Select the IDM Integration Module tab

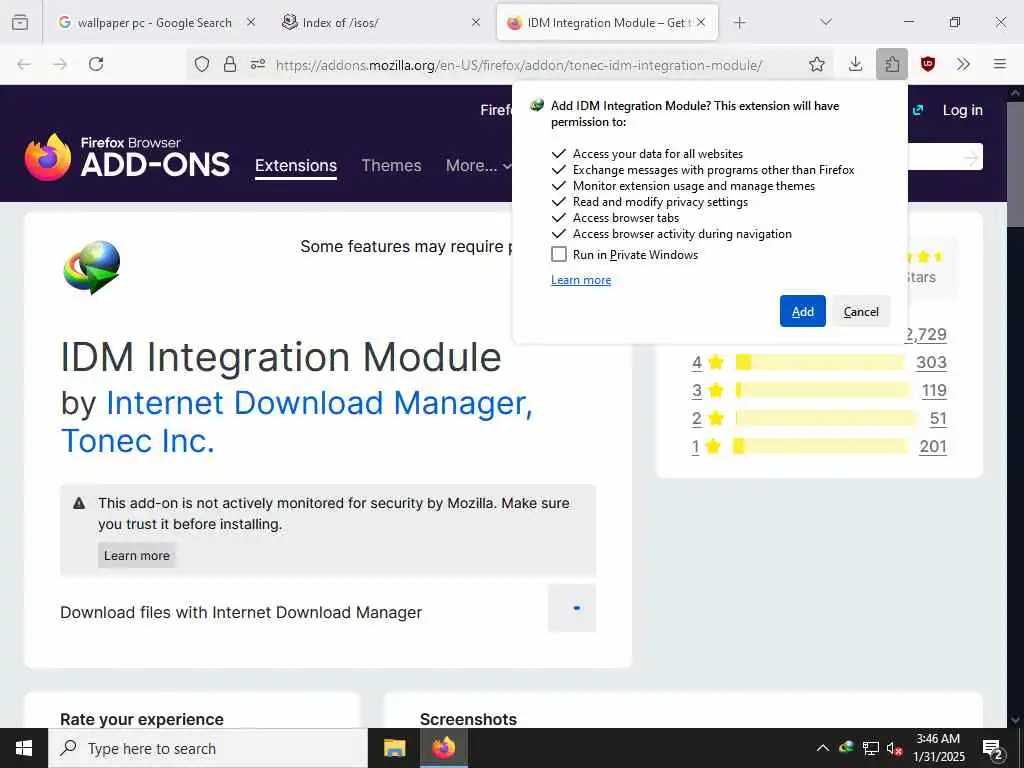click(607, 23)
